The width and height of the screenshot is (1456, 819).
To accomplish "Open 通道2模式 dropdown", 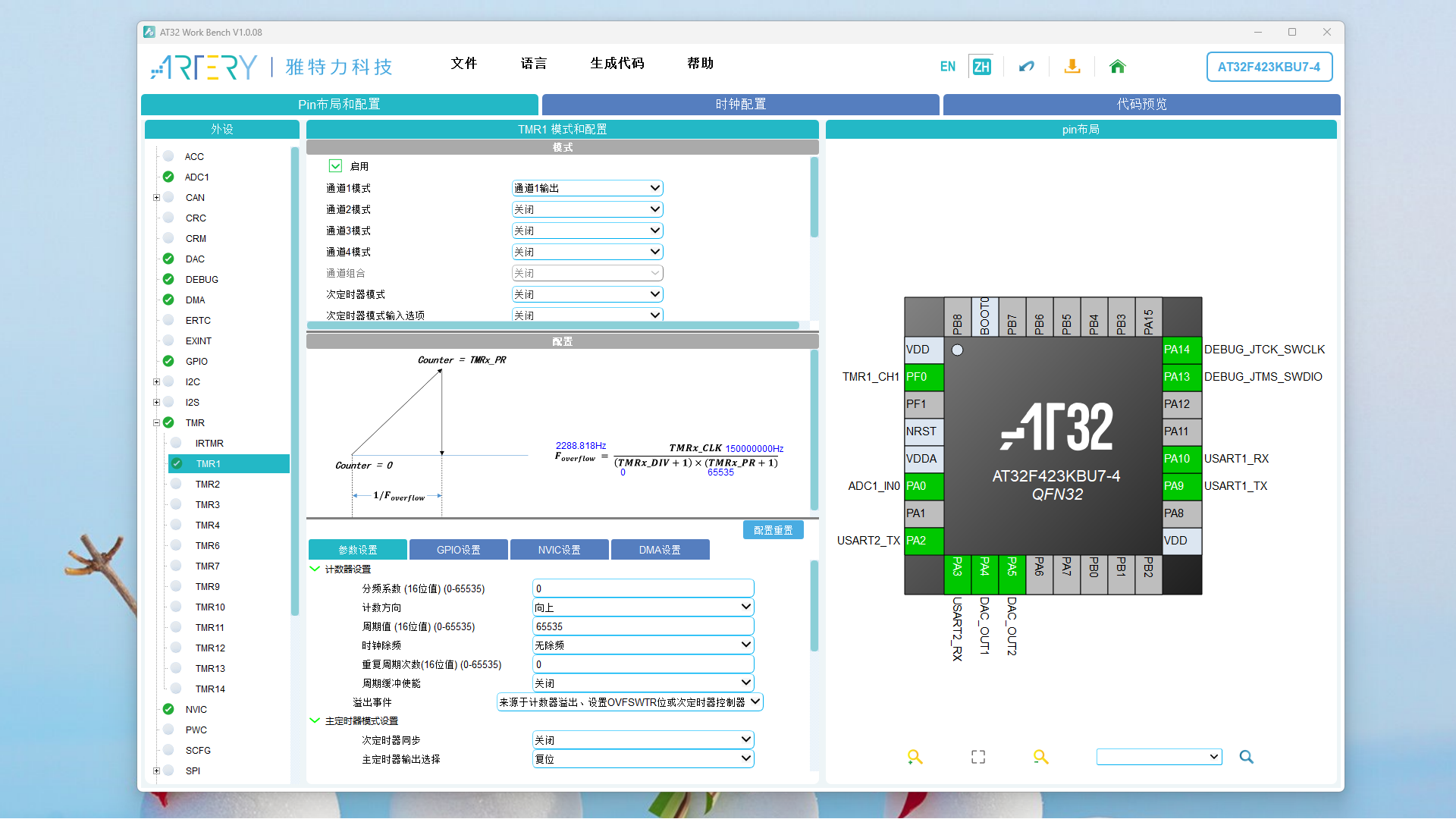I will (x=587, y=209).
